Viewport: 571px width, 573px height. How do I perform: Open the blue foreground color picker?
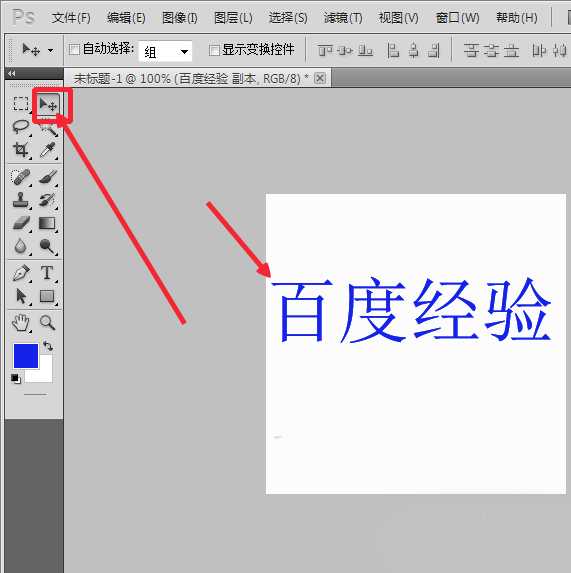tap(26, 355)
